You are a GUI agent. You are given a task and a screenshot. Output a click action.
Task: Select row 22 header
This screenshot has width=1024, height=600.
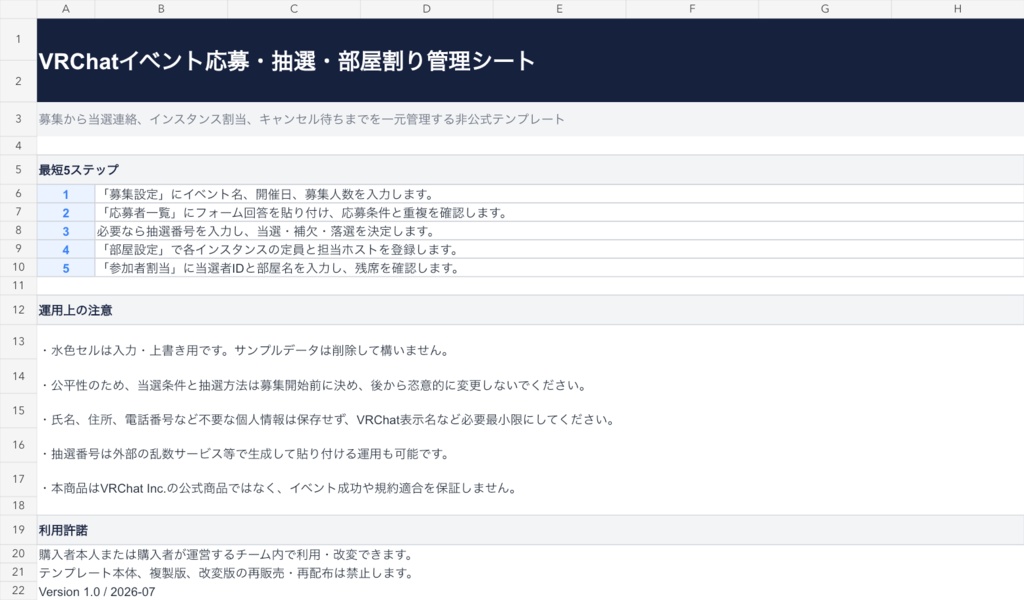click(x=18, y=590)
